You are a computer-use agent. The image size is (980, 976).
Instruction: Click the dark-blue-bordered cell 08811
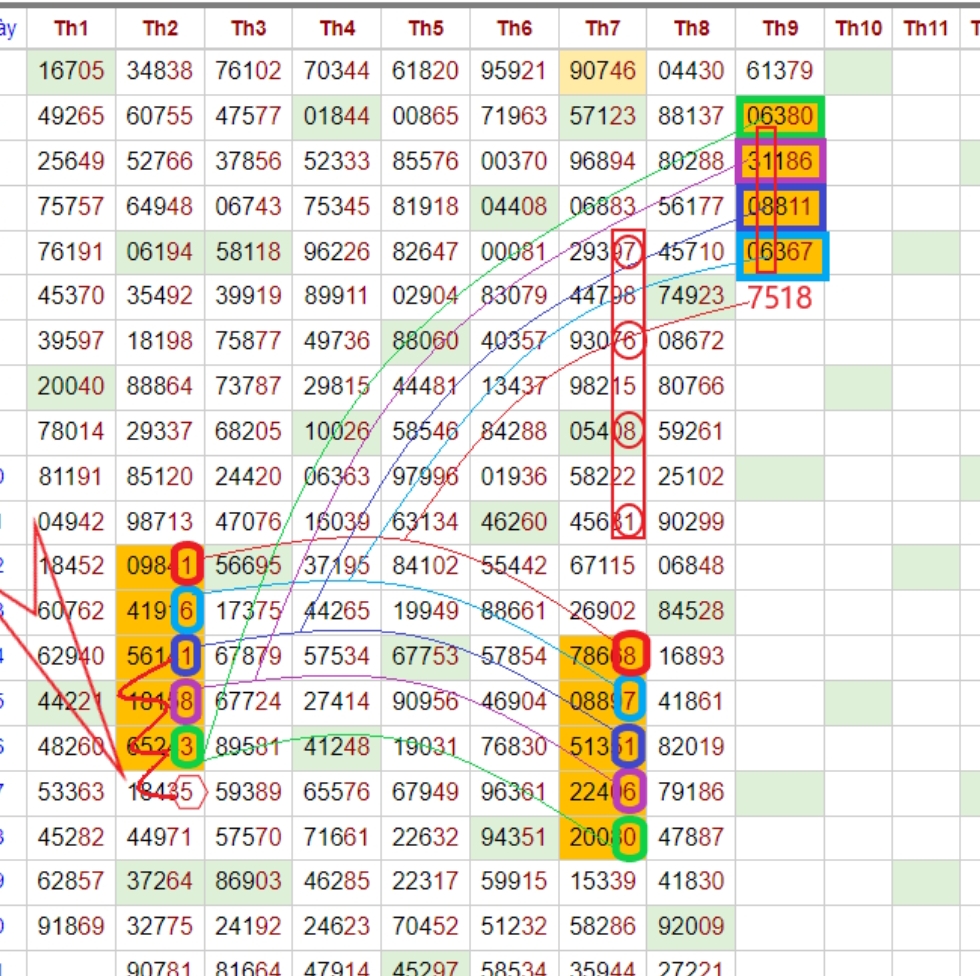pos(779,207)
